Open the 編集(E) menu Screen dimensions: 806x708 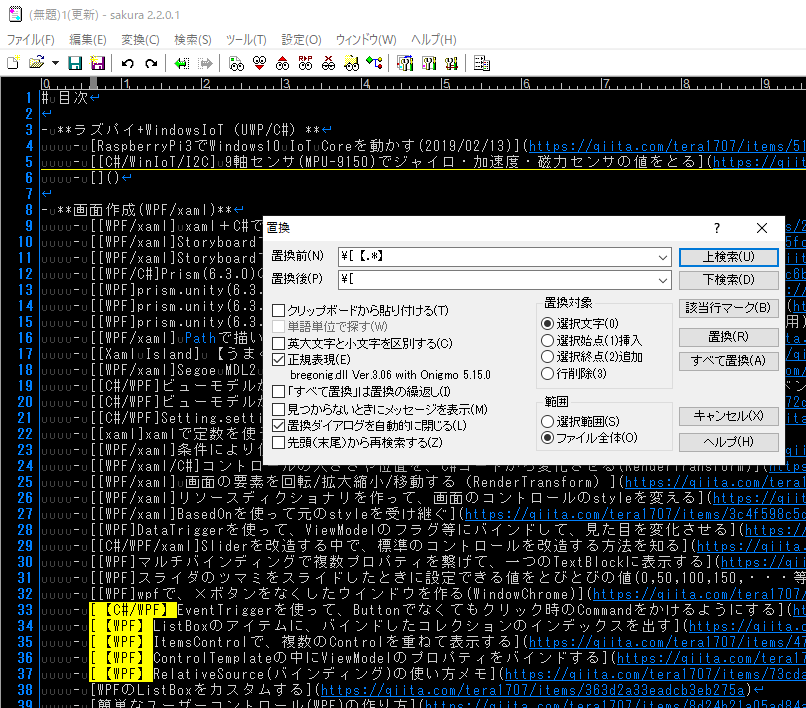click(x=87, y=40)
